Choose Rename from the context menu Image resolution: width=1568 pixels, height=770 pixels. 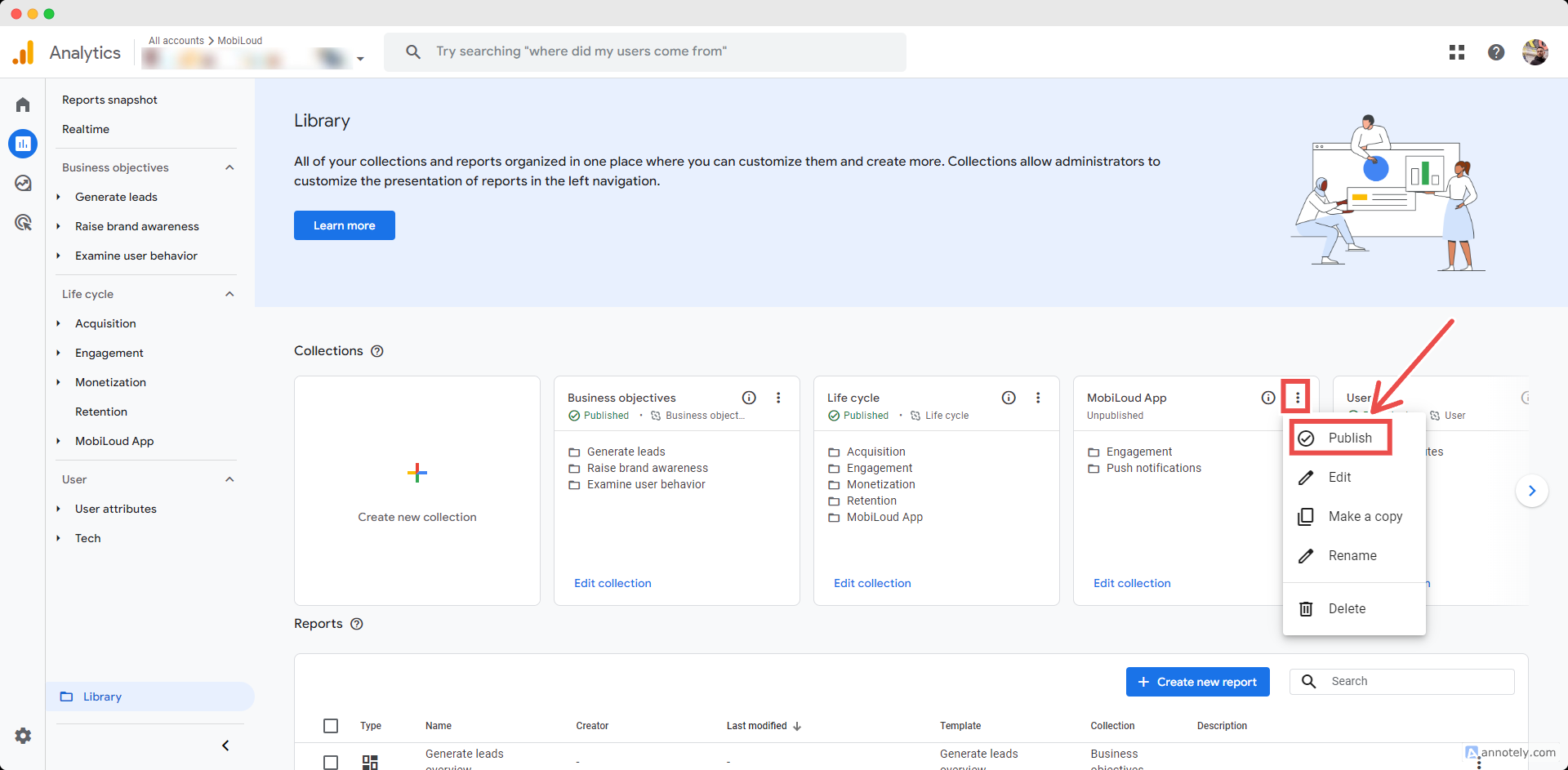[1354, 556]
